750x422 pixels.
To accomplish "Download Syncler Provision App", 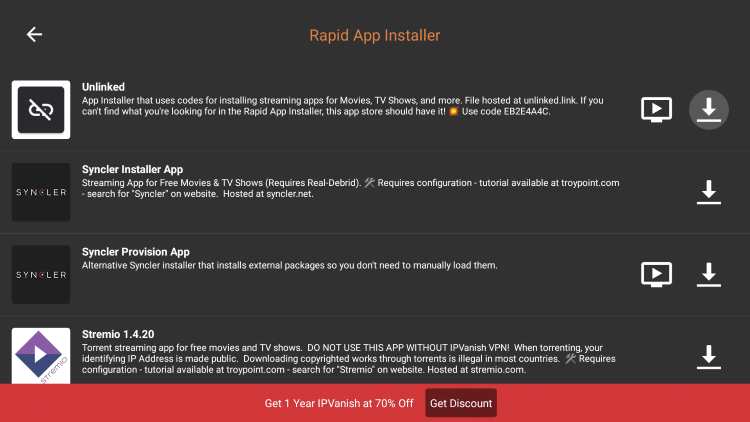I will [708, 275].
